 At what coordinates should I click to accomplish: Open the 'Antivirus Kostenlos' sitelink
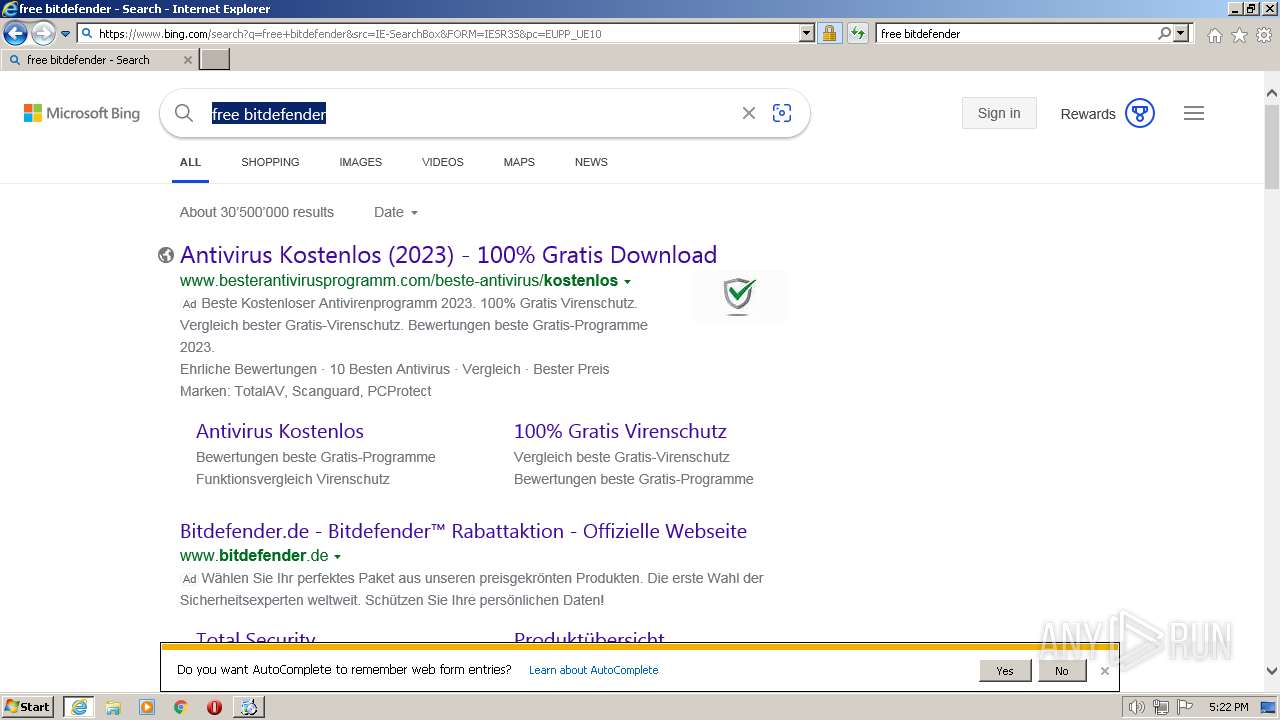280,431
